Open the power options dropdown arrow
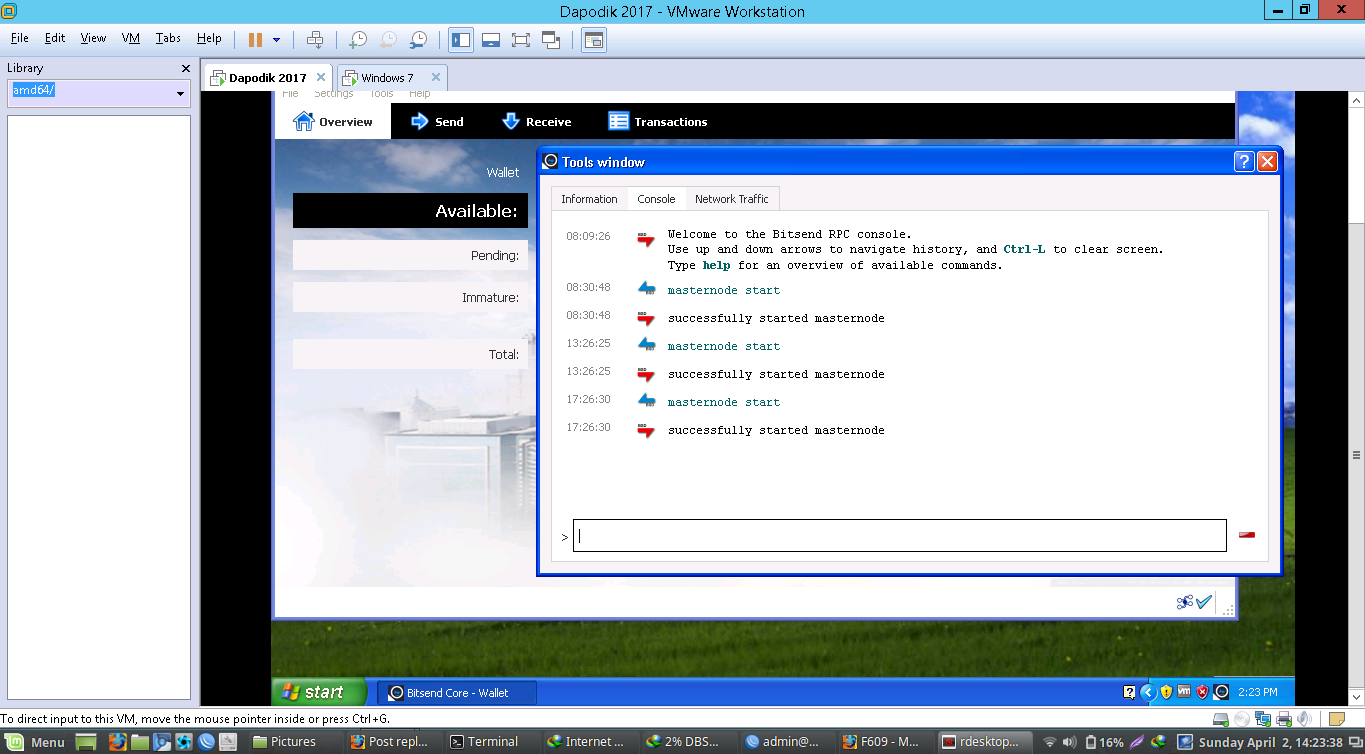This screenshot has height=754, width=1365. [276, 40]
